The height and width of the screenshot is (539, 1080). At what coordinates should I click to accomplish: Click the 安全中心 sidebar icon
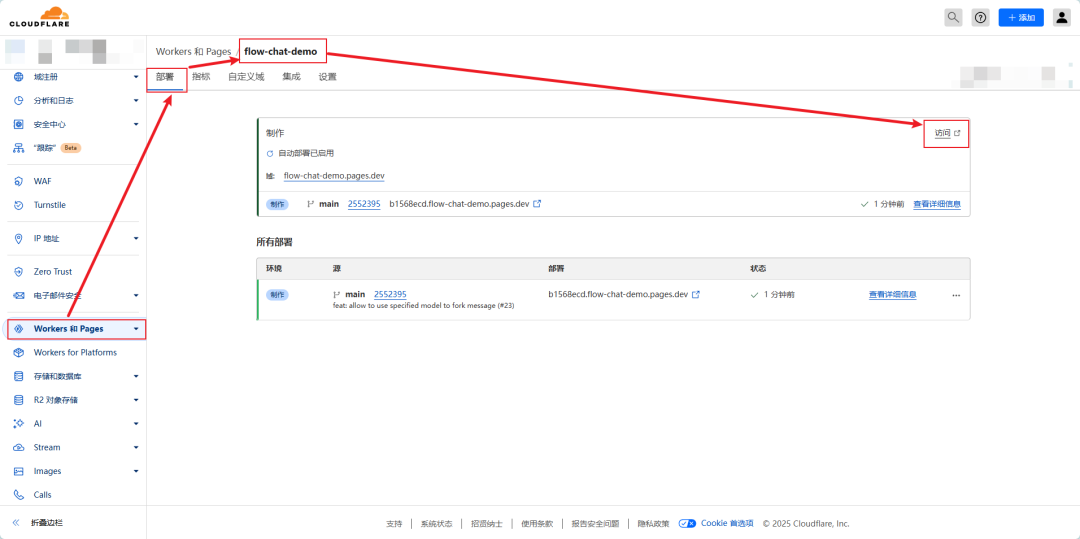[19, 125]
